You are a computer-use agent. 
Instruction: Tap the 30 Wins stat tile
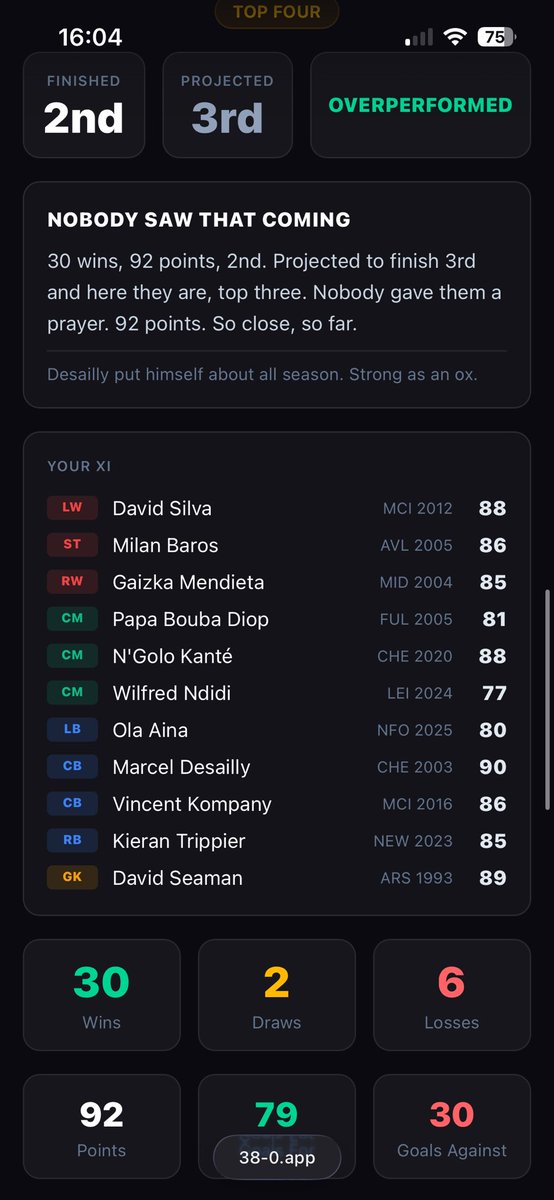(x=102, y=995)
